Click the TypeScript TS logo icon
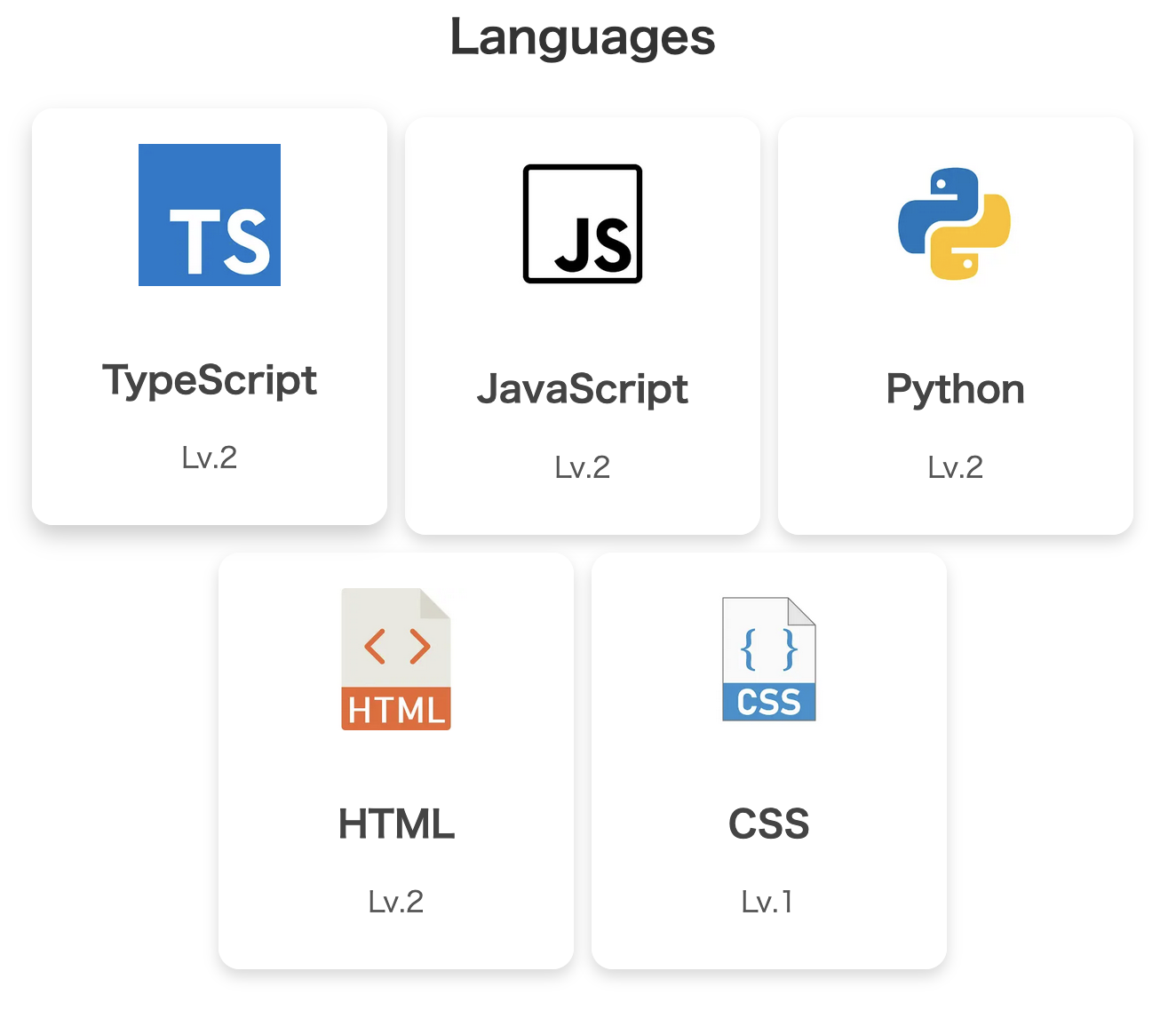Image resolution: width=1176 pixels, height=1011 pixels. coord(210,215)
